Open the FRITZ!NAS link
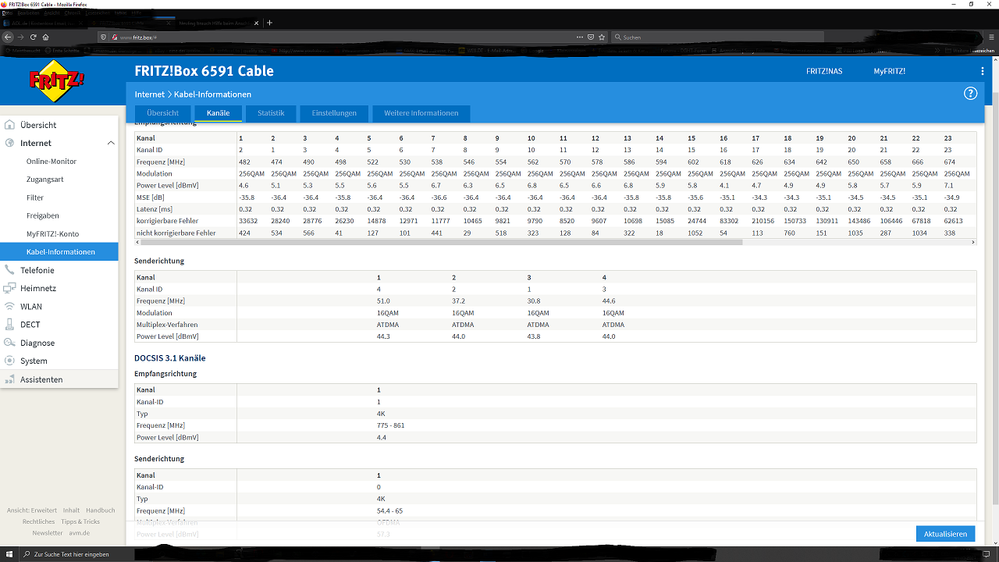This screenshot has height=562, width=999. click(x=824, y=71)
